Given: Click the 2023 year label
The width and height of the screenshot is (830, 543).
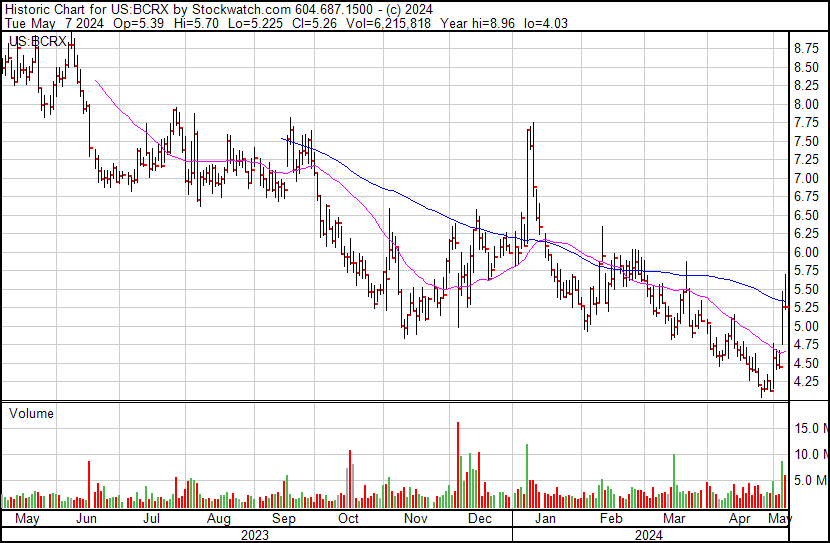Looking at the screenshot, I should point(255,535).
